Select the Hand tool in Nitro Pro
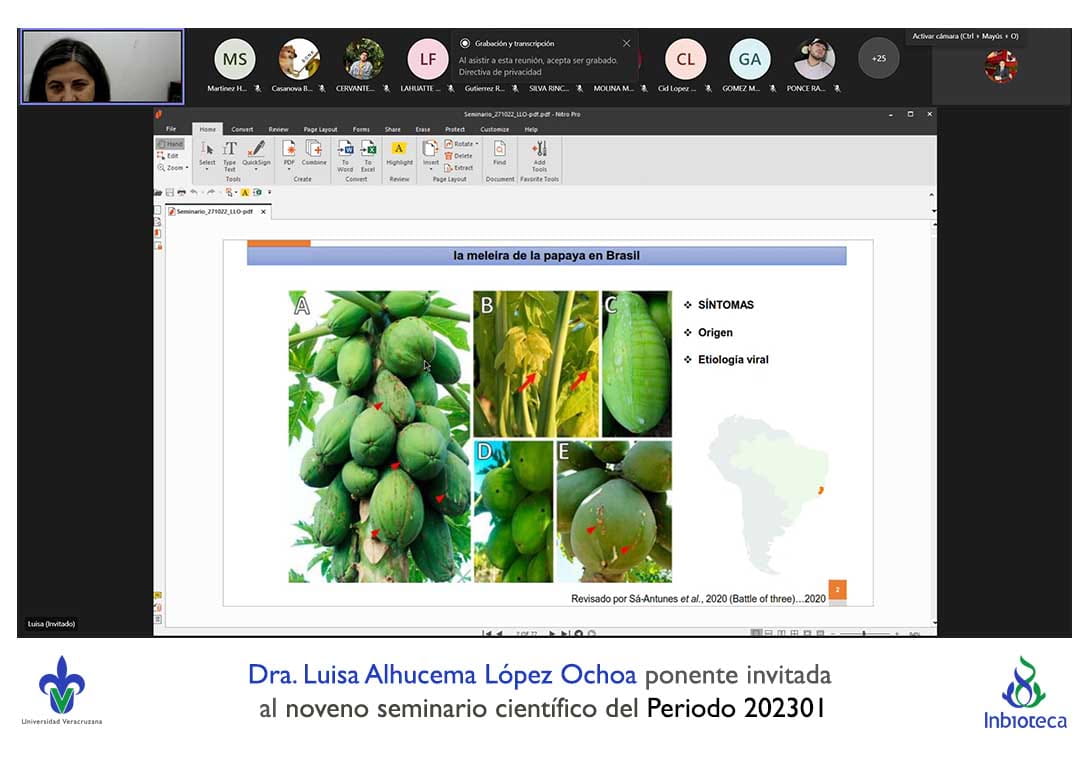 point(170,144)
